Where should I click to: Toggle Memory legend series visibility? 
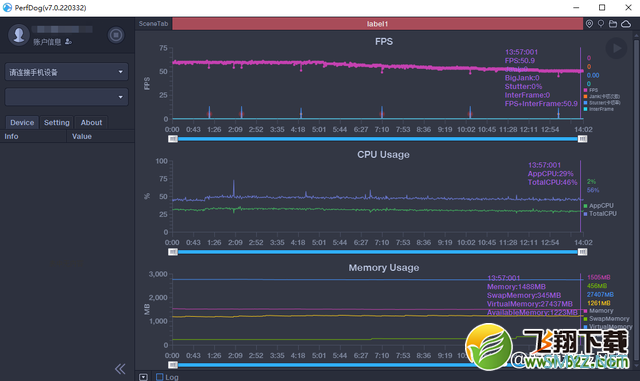(x=598, y=311)
